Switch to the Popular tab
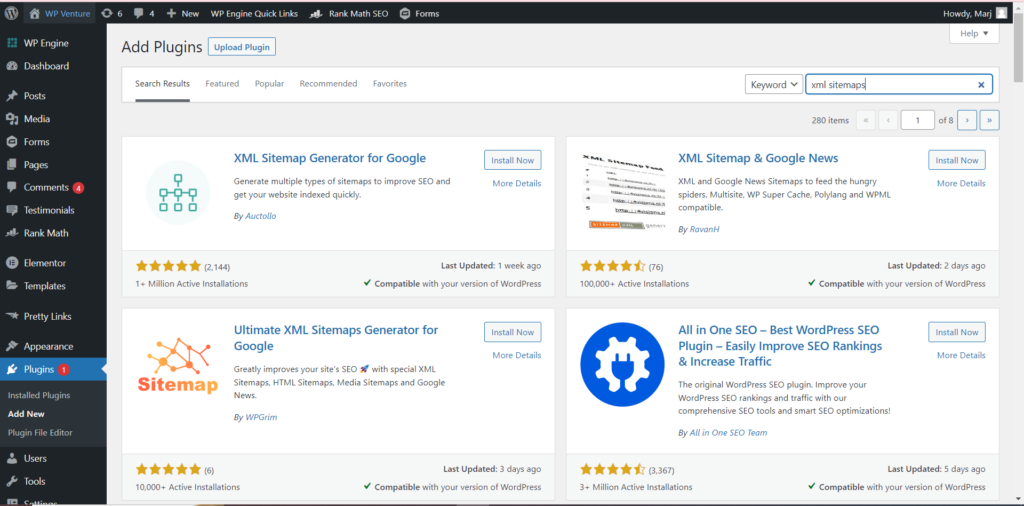1024x506 pixels. click(269, 84)
